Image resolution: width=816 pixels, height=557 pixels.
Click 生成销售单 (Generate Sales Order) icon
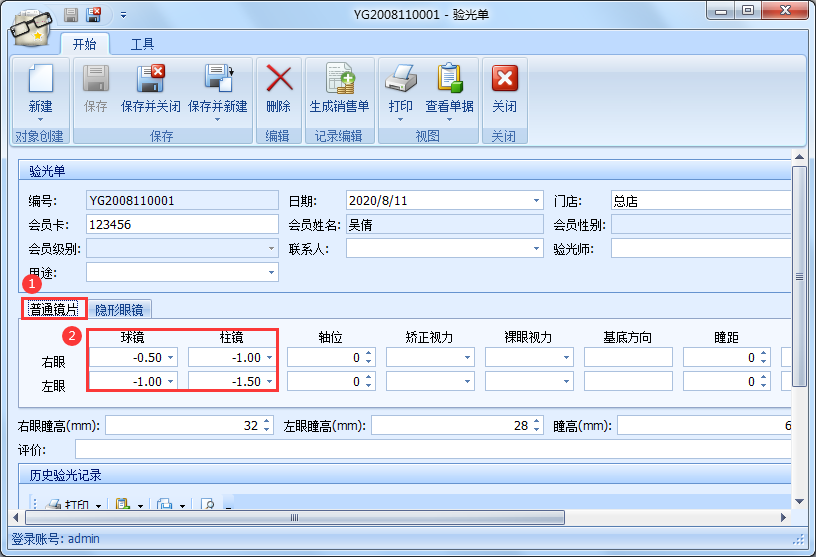point(339,80)
